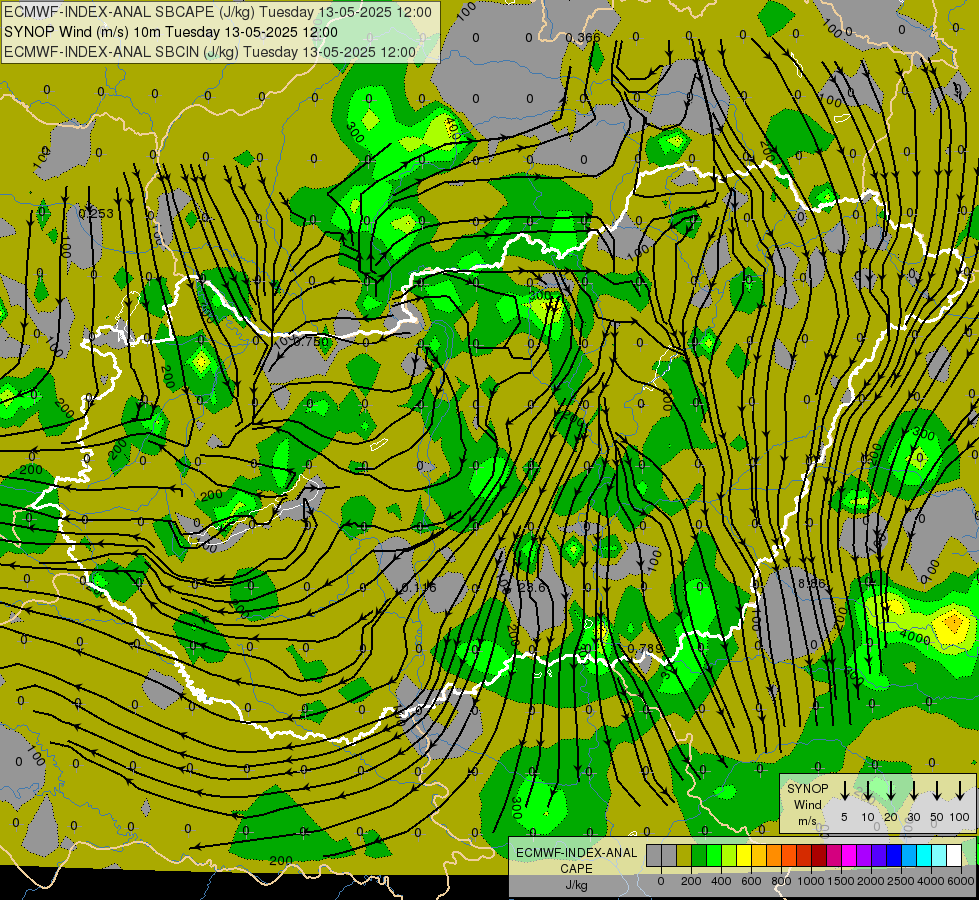
Task: Click the '0.750' value on the map
Action: [310, 342]
